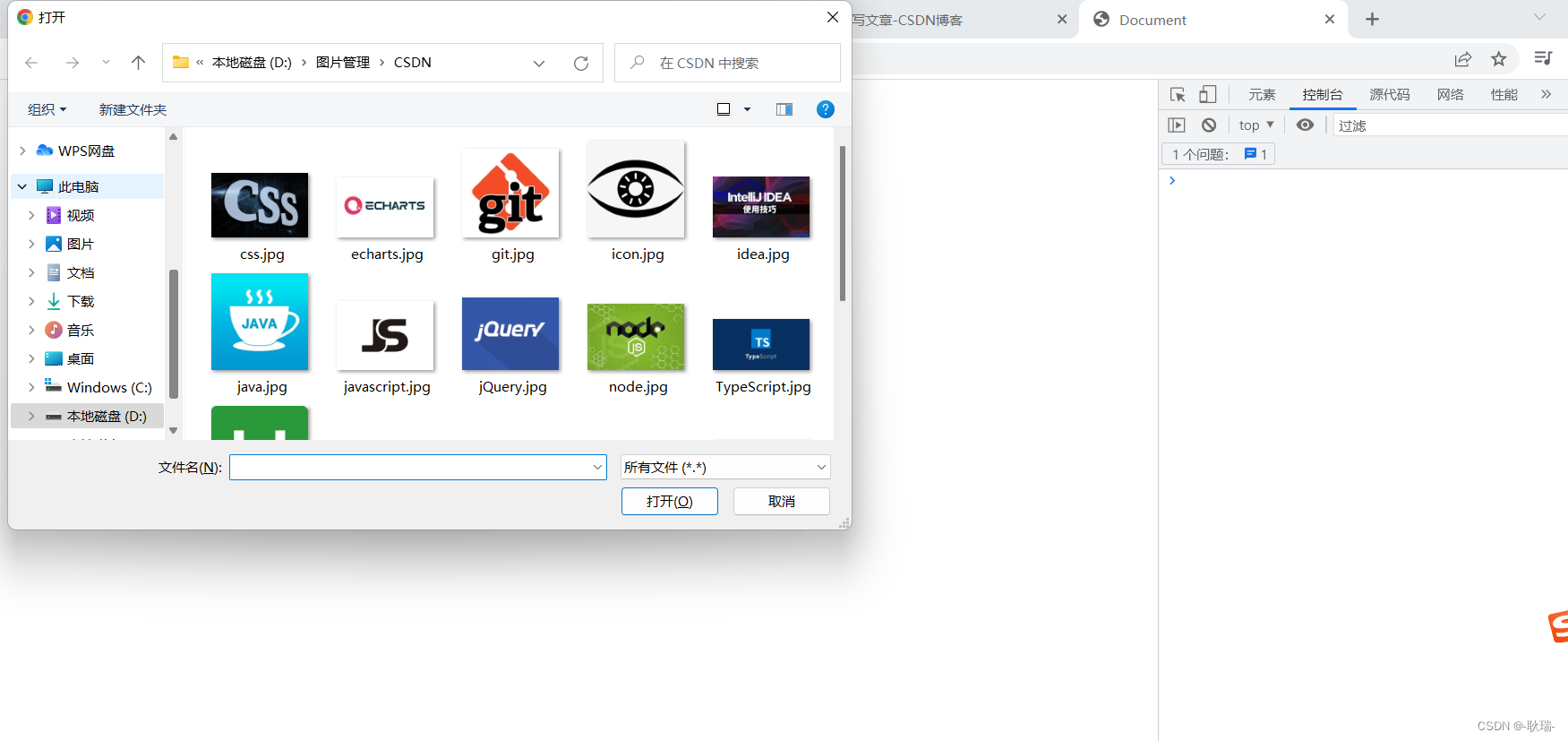Select icon.jpg eye thumbnail
Viewport: 1568px width, 741px height.
(x=636, y=189)
